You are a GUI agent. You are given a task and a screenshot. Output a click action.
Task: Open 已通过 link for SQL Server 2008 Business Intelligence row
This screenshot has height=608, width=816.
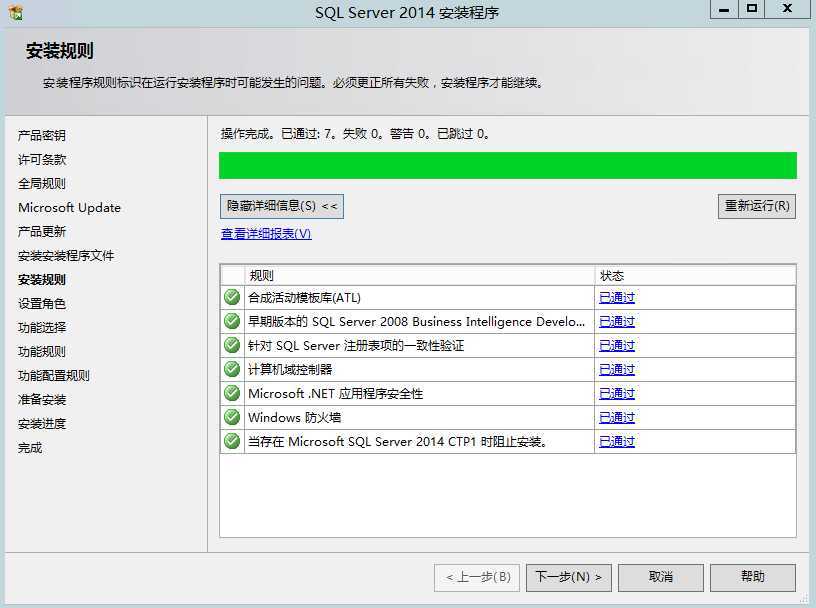click(x=617, y=322)
